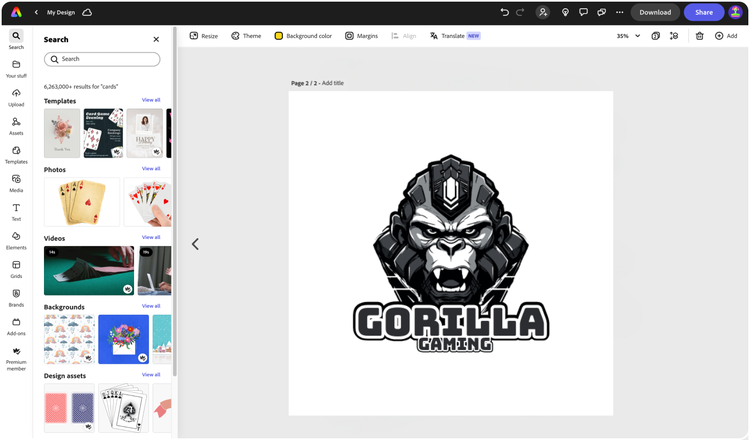Select the pink flower Thank You card template

62,133
